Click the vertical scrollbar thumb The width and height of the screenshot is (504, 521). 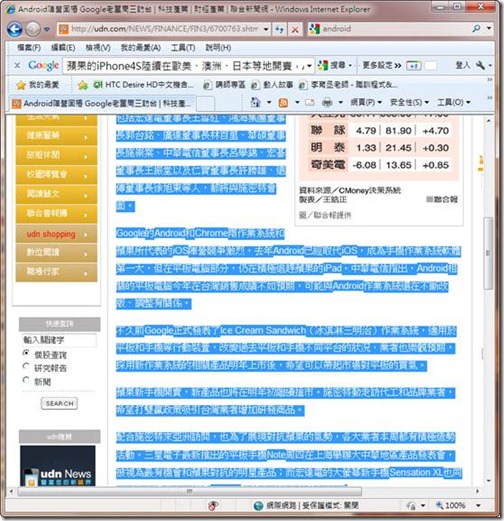tap(489, 253)
